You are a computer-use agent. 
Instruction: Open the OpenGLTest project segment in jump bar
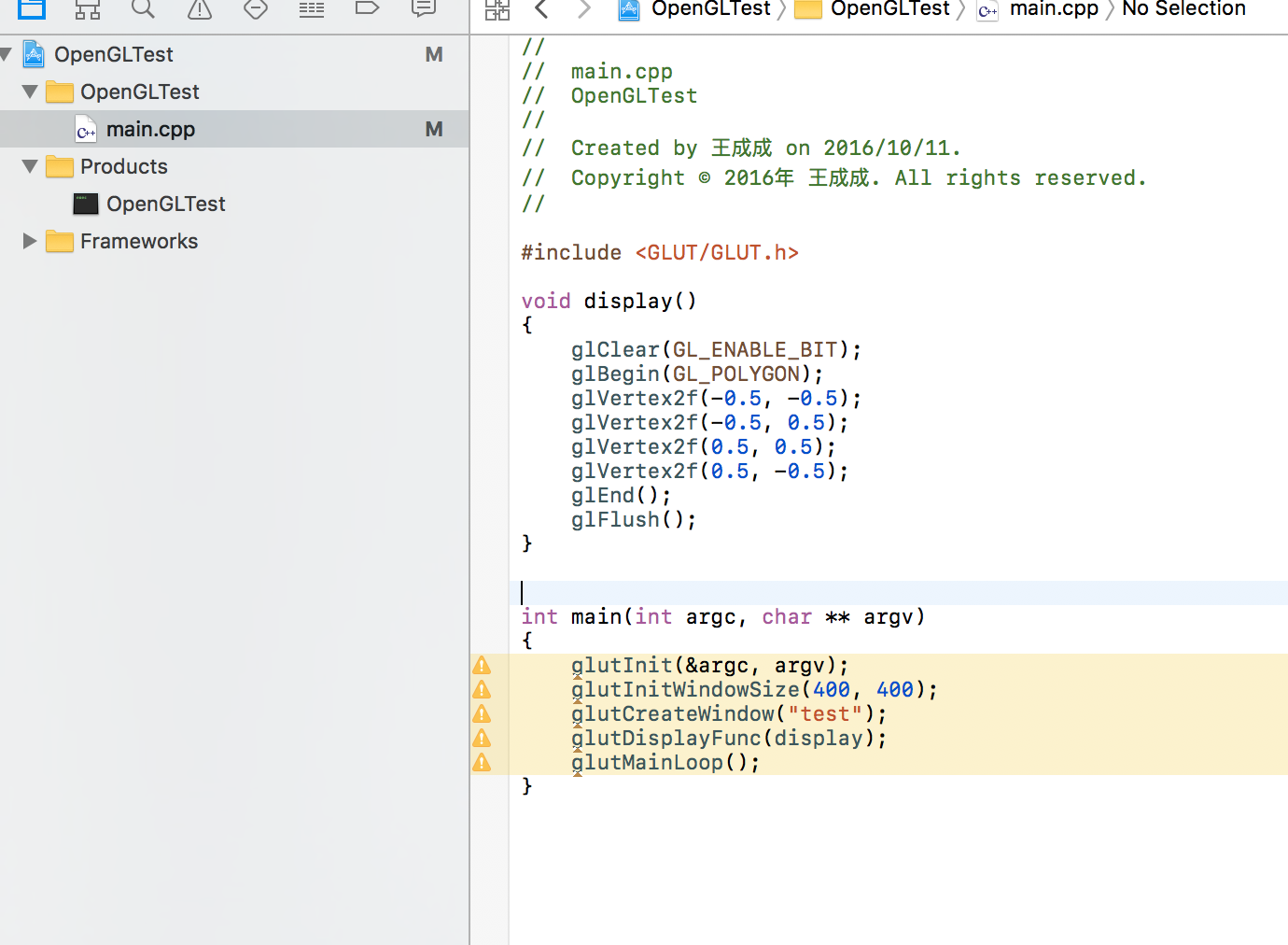coord(695,9)
